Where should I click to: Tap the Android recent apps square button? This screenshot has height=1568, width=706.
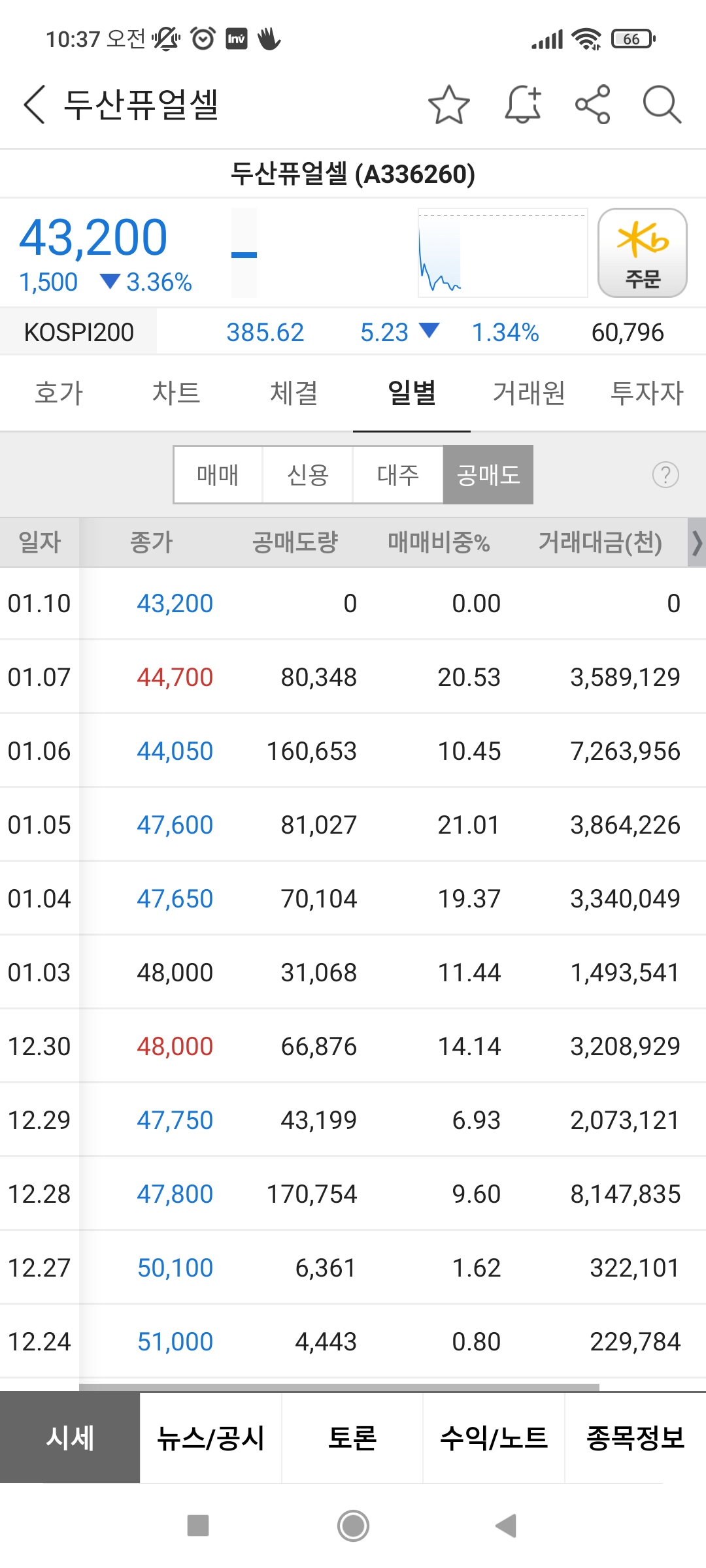(198, 1526)
